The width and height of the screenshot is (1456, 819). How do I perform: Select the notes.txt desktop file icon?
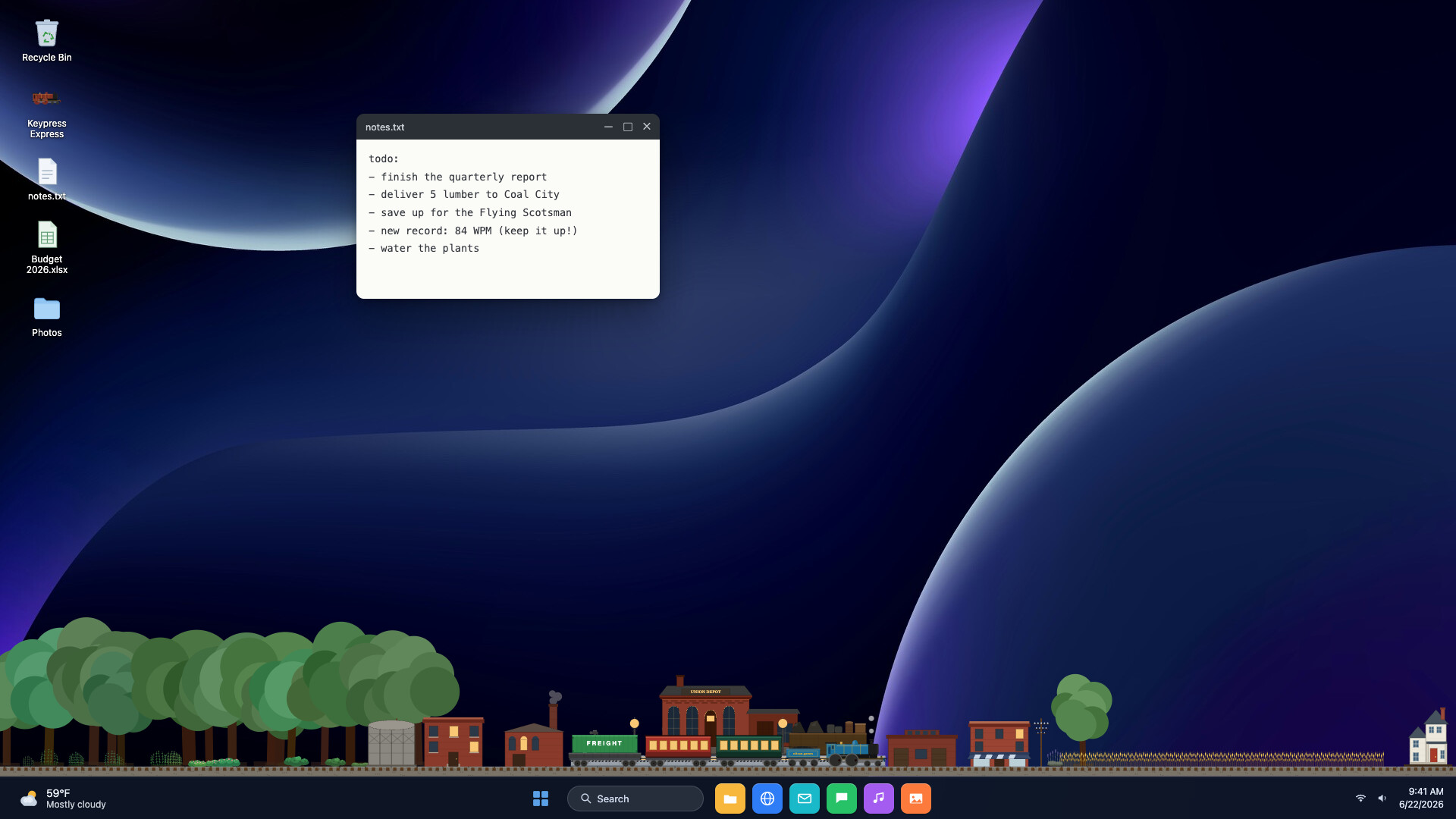click(x=46, y=179)
